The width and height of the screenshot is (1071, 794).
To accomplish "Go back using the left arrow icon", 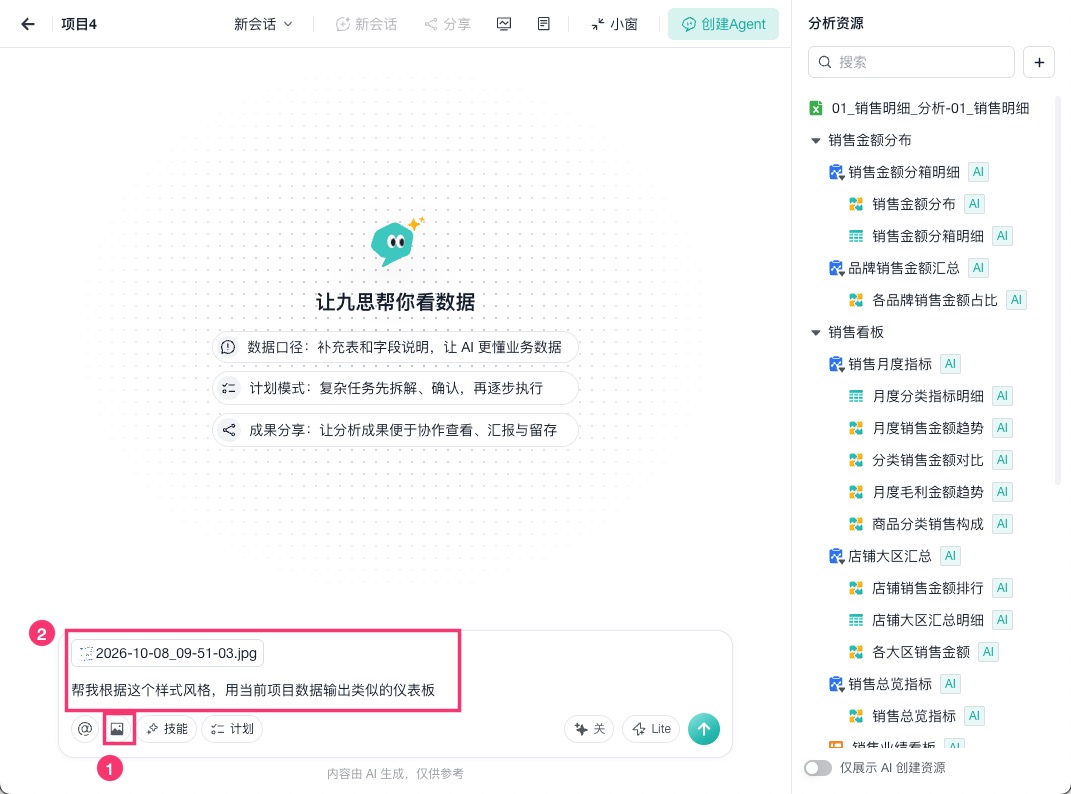I will point(27,25).
